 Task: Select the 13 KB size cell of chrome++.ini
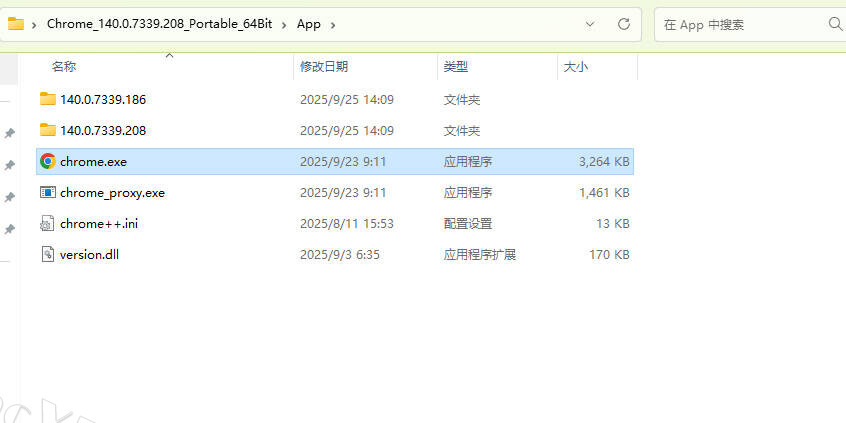(x=613, y=224)
